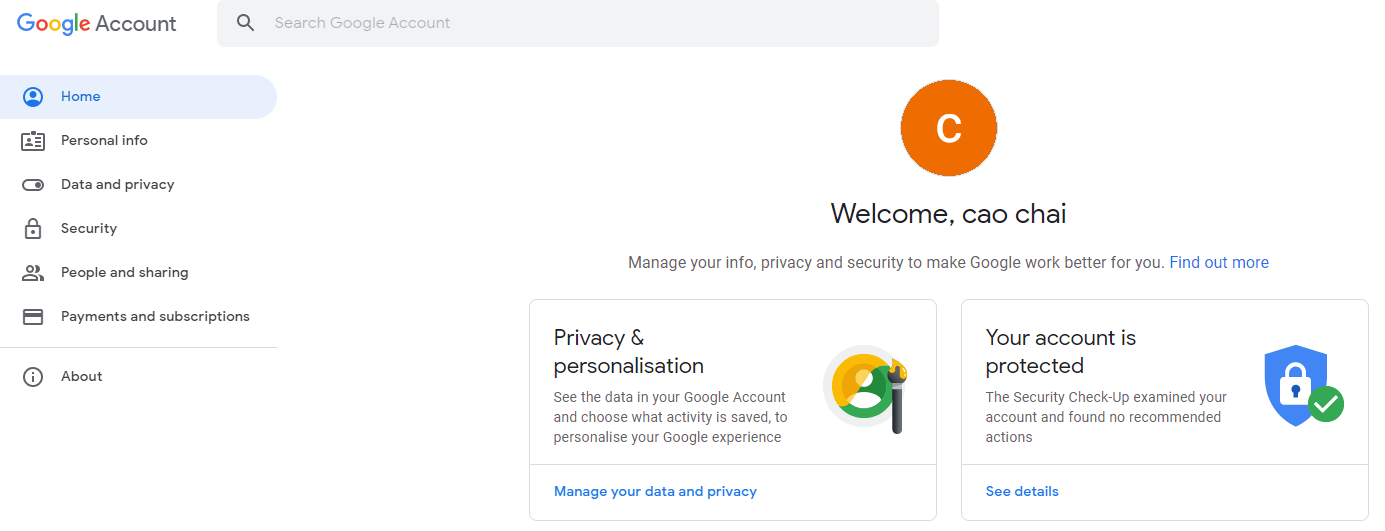Click the search magnifier icon
Viewport: 1385px width, 531px height.
point(245,23)
